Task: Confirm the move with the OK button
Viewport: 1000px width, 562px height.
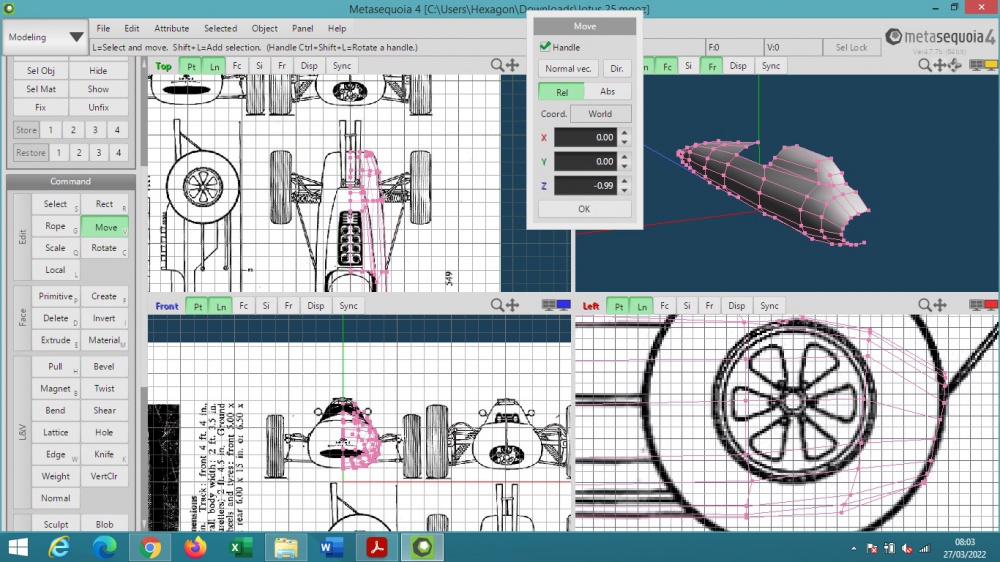Action: tap(584, 209)
